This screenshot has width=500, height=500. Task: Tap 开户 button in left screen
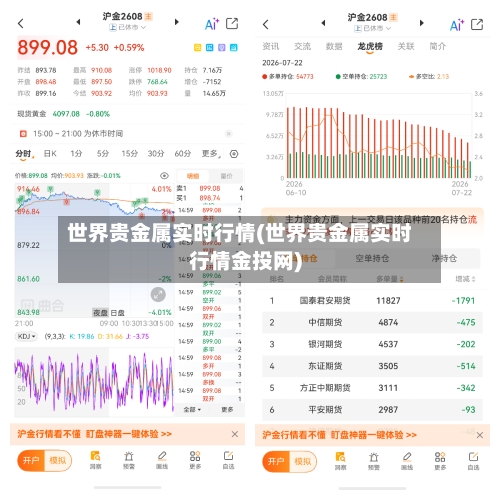click(x=31, y=460)
